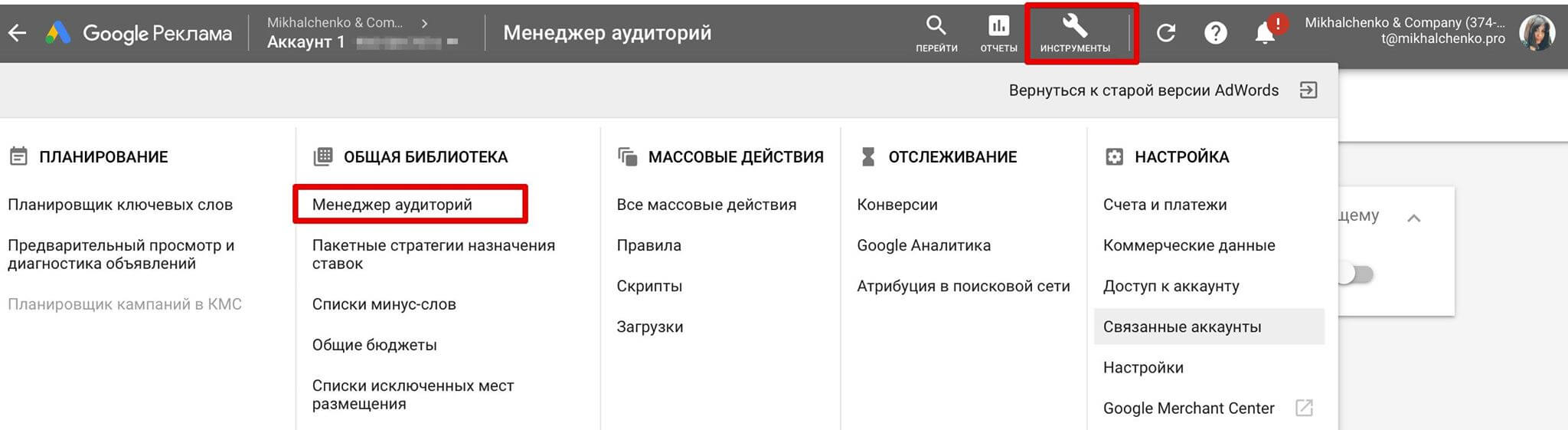
Task: Click the external link icon by Merchant Center
Action: click(x=1304, y=408)
